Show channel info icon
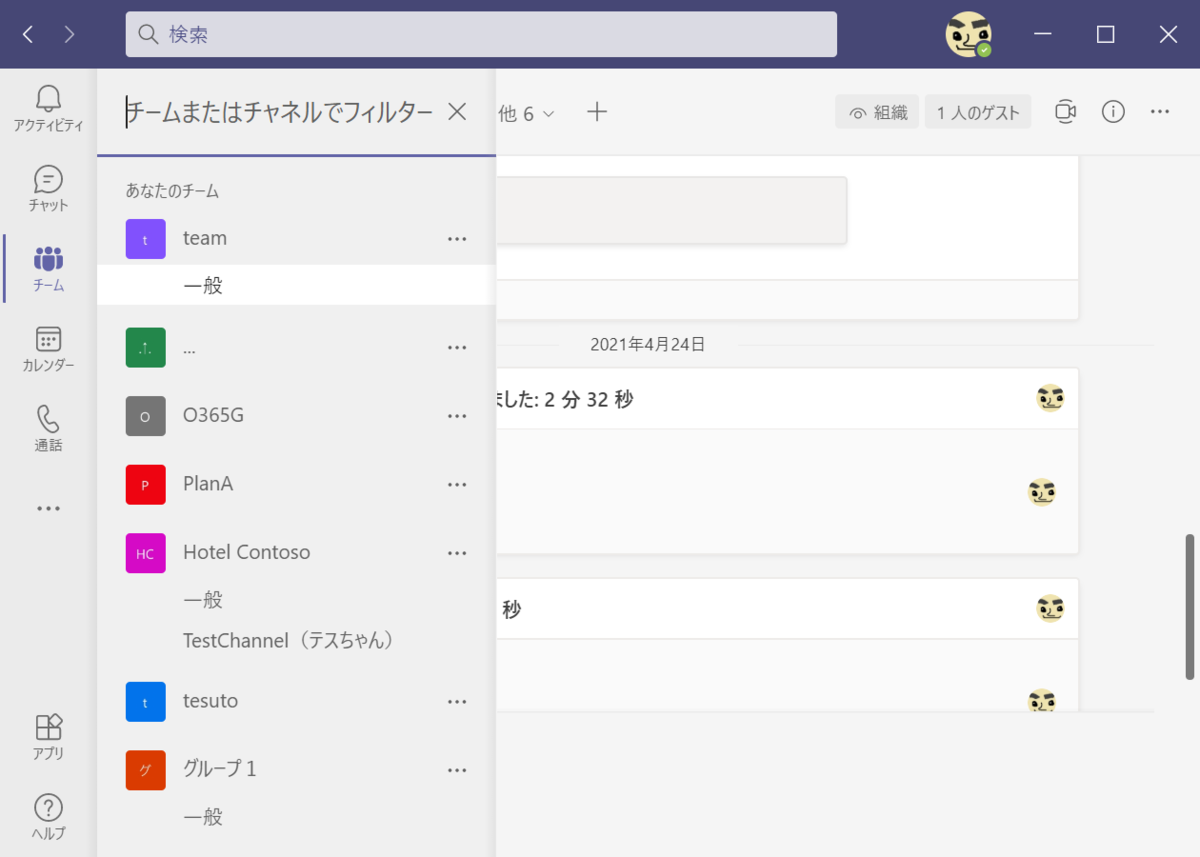 [1113, 112]
